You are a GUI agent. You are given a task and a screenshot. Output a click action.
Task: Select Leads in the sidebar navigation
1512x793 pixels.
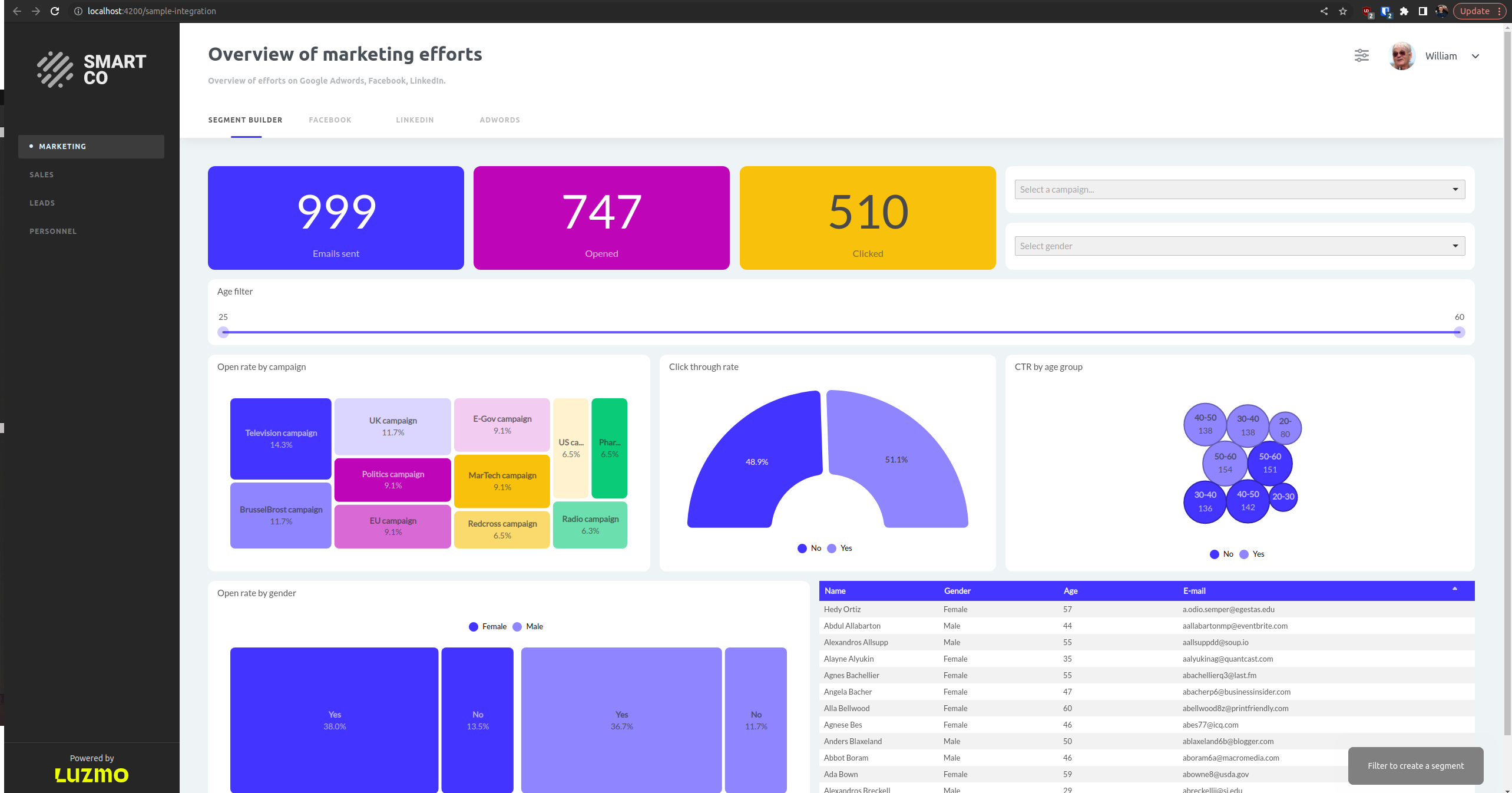(42, 203)
